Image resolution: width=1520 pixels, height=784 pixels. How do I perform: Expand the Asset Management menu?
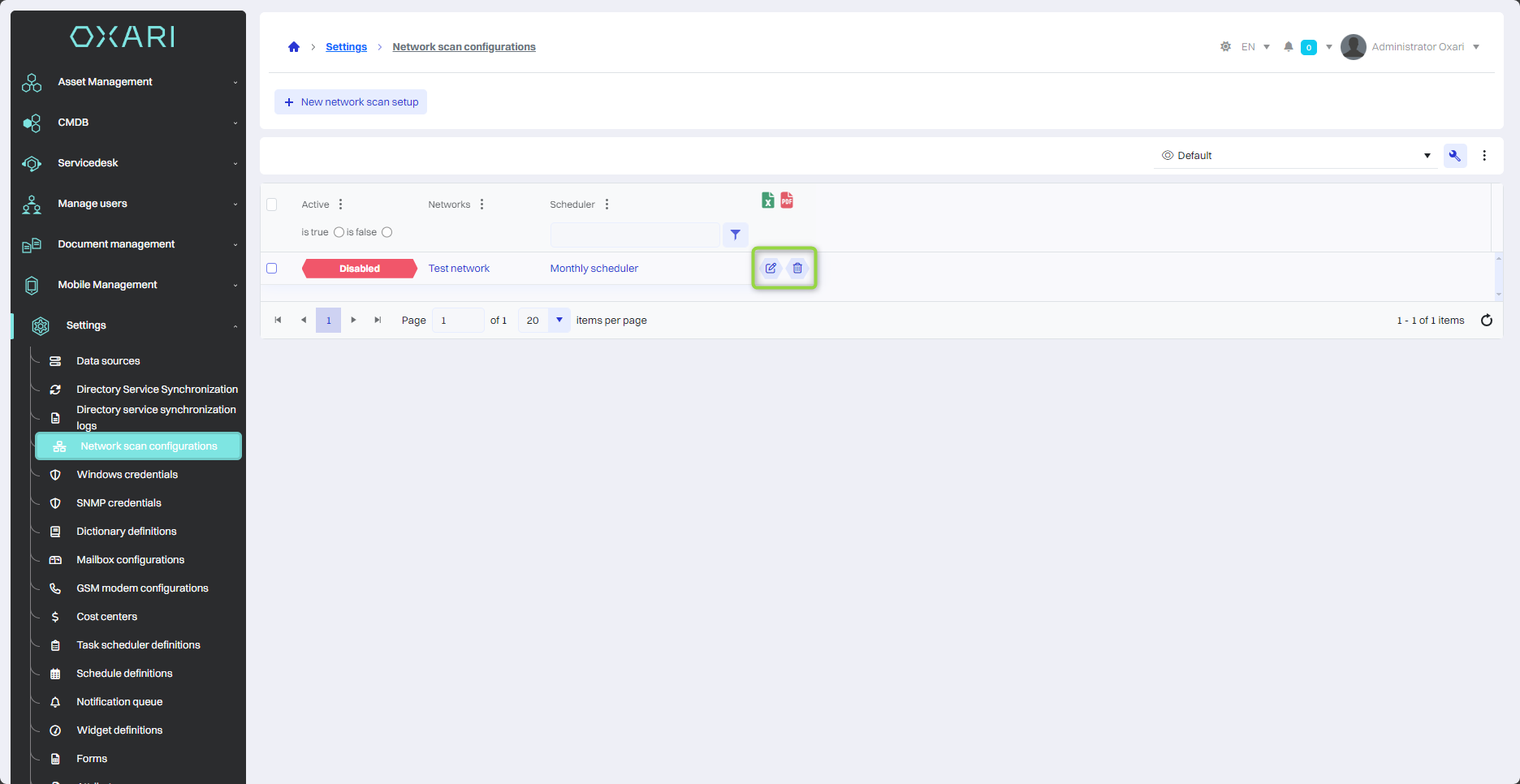130,82
